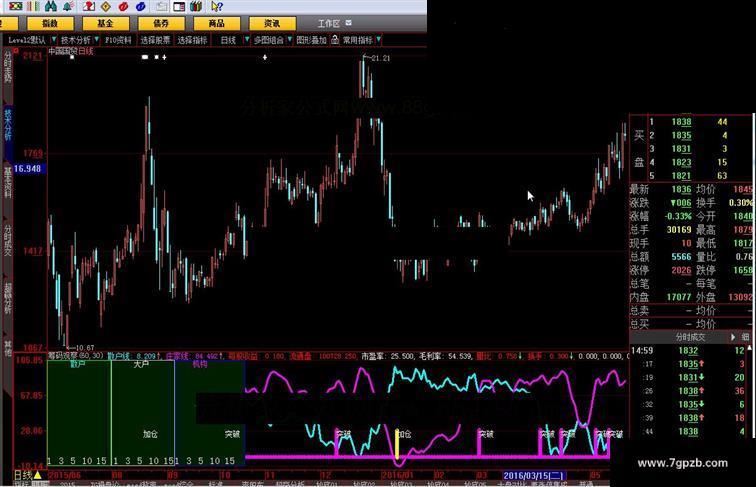Click the 2016/01 month label on timeline
This screenshot has height=487, width=756.
398,475
